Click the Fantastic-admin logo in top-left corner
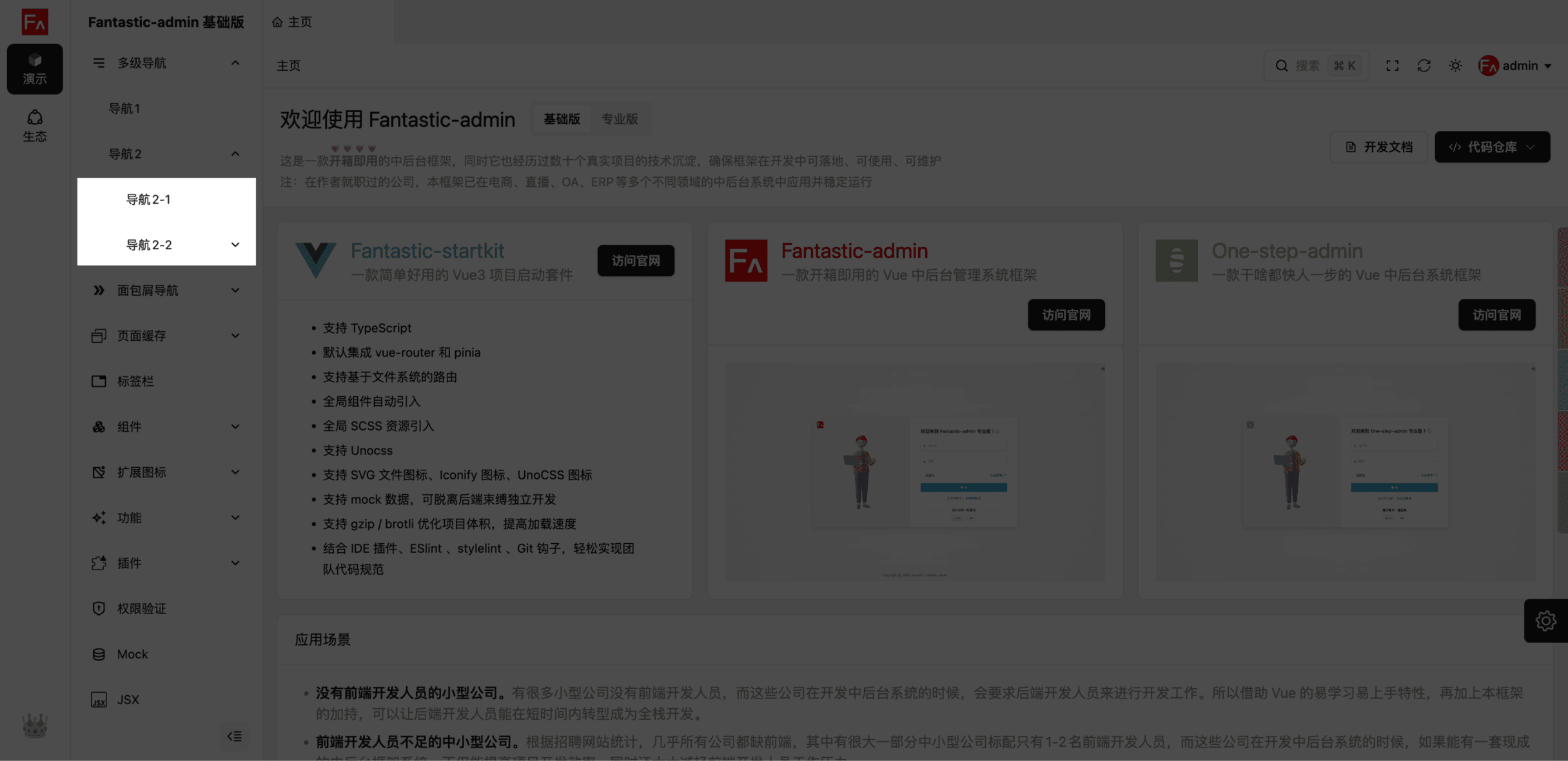The height and width of the screenshot is (761, 1568). [x=35, y=22]
